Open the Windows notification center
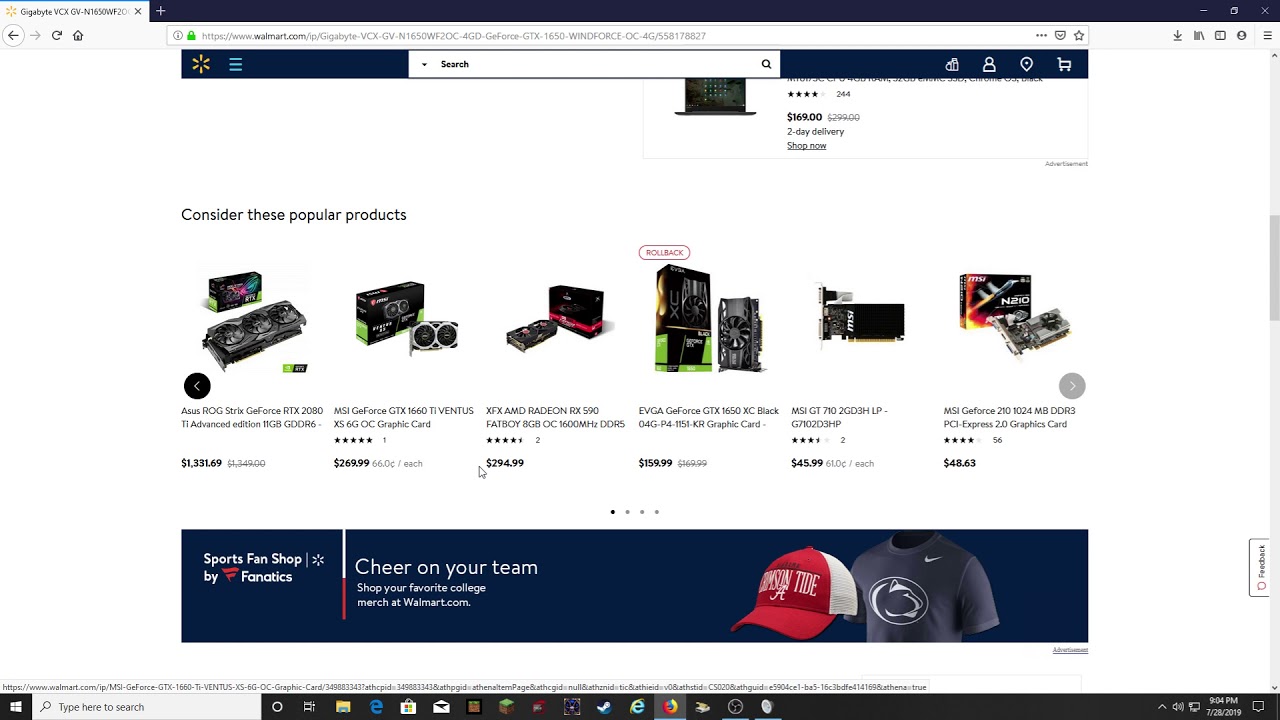 1259,707
